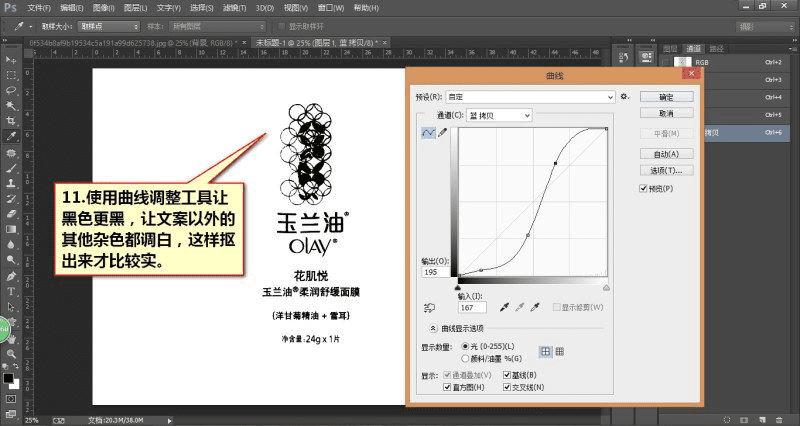Open the 预设(R) preset dropdown
This screenshot has width=800, height=426.
(529, 97)
